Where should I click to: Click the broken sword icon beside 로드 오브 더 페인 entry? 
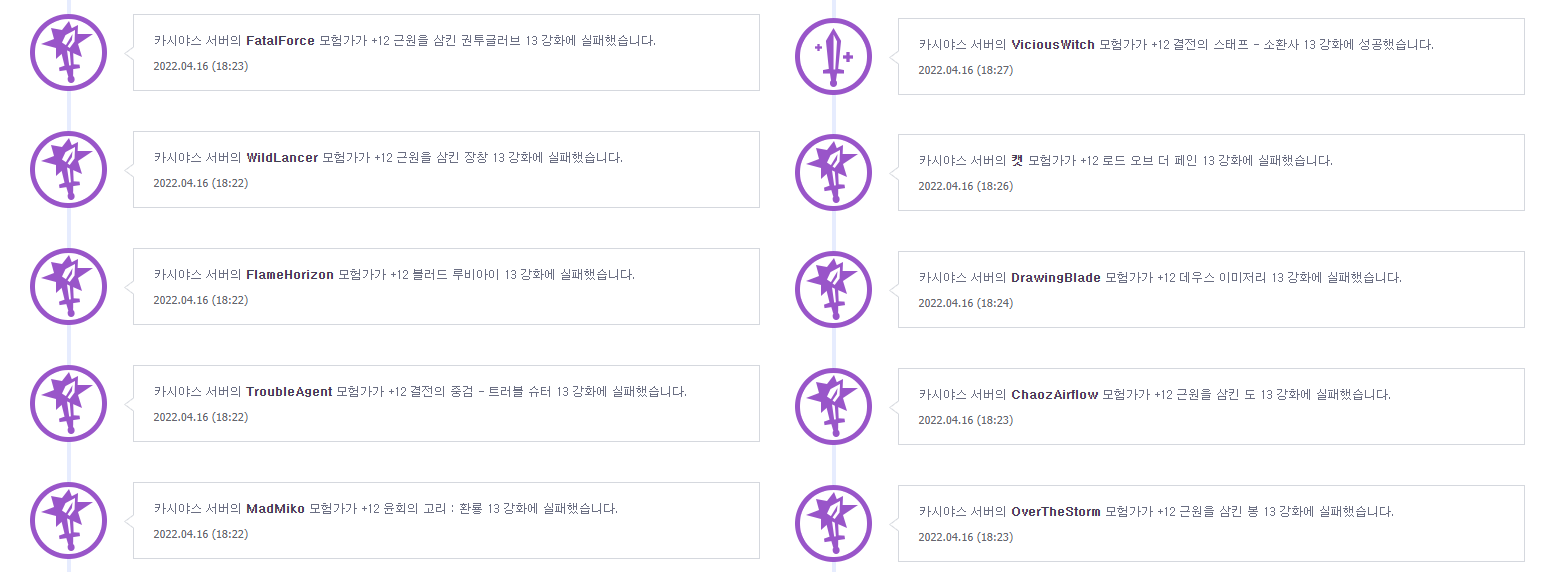pos(833,173)
